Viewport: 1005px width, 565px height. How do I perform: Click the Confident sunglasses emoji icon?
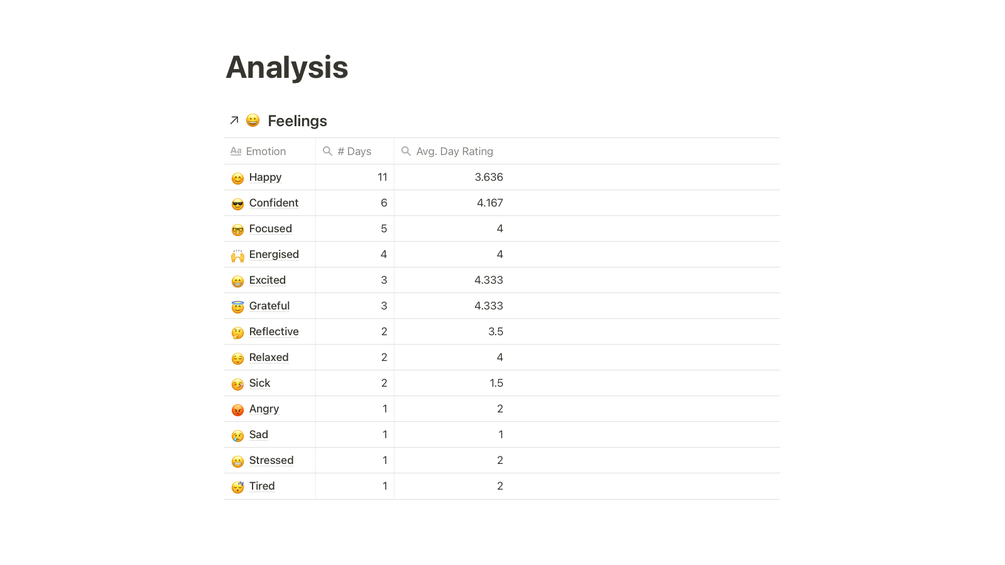237,204
